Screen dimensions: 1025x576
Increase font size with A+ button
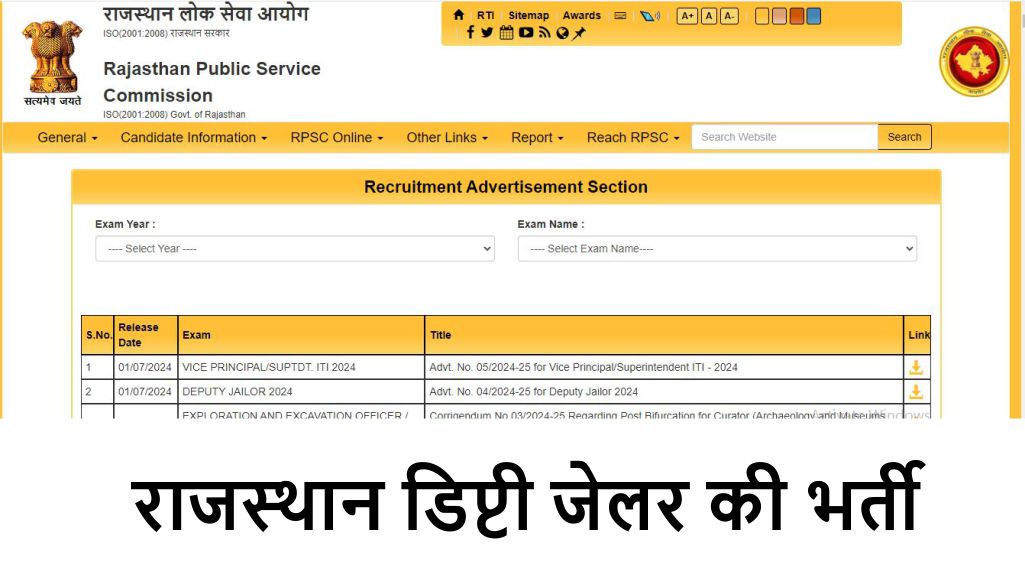pyautogui.click(x=686, y=16)
